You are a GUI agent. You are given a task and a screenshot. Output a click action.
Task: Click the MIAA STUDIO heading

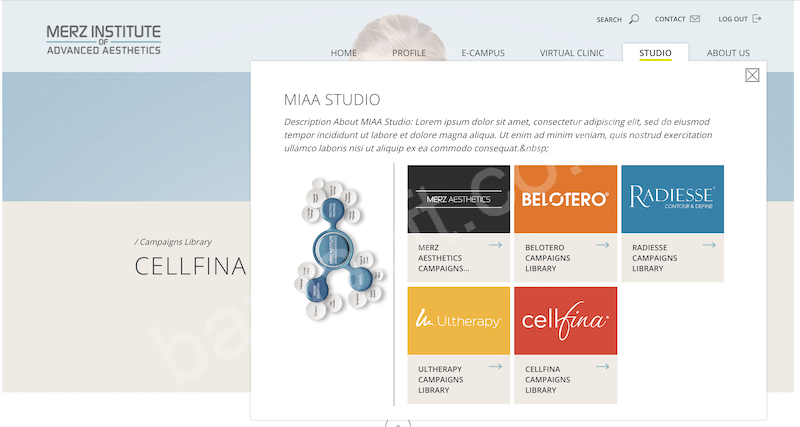[332, 99]
